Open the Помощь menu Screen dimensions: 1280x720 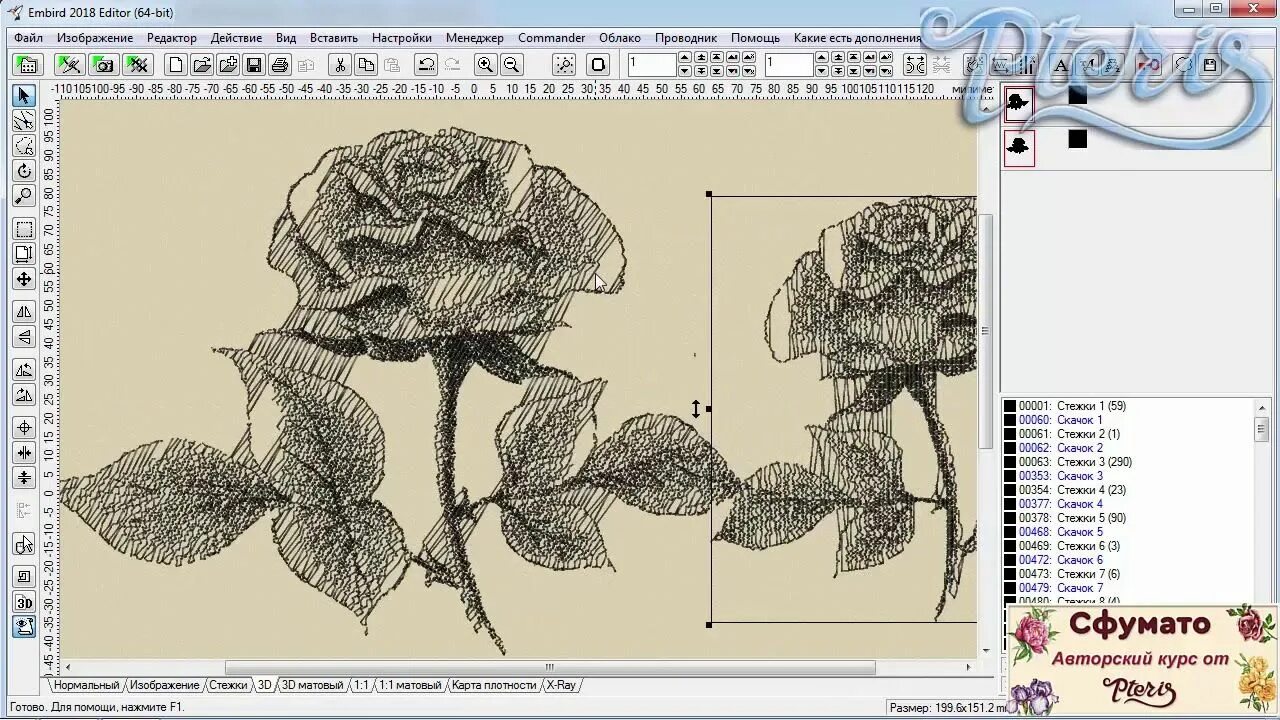click(755, 38)
